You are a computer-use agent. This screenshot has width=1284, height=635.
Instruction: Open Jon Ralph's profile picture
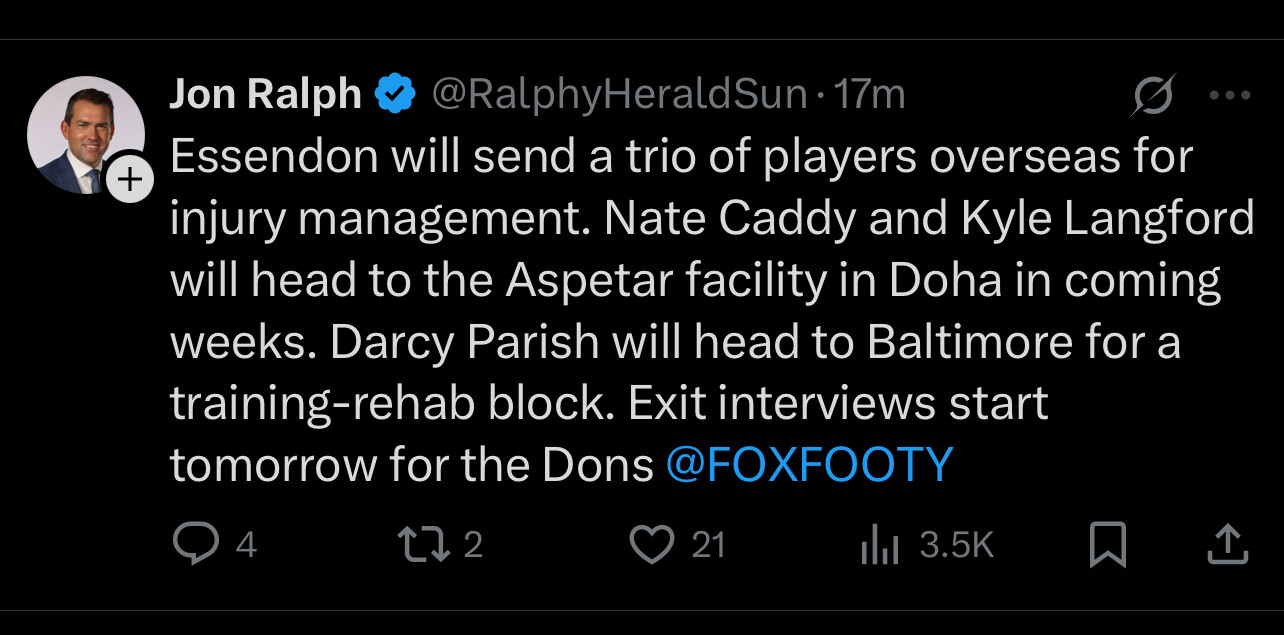point(83,133)
